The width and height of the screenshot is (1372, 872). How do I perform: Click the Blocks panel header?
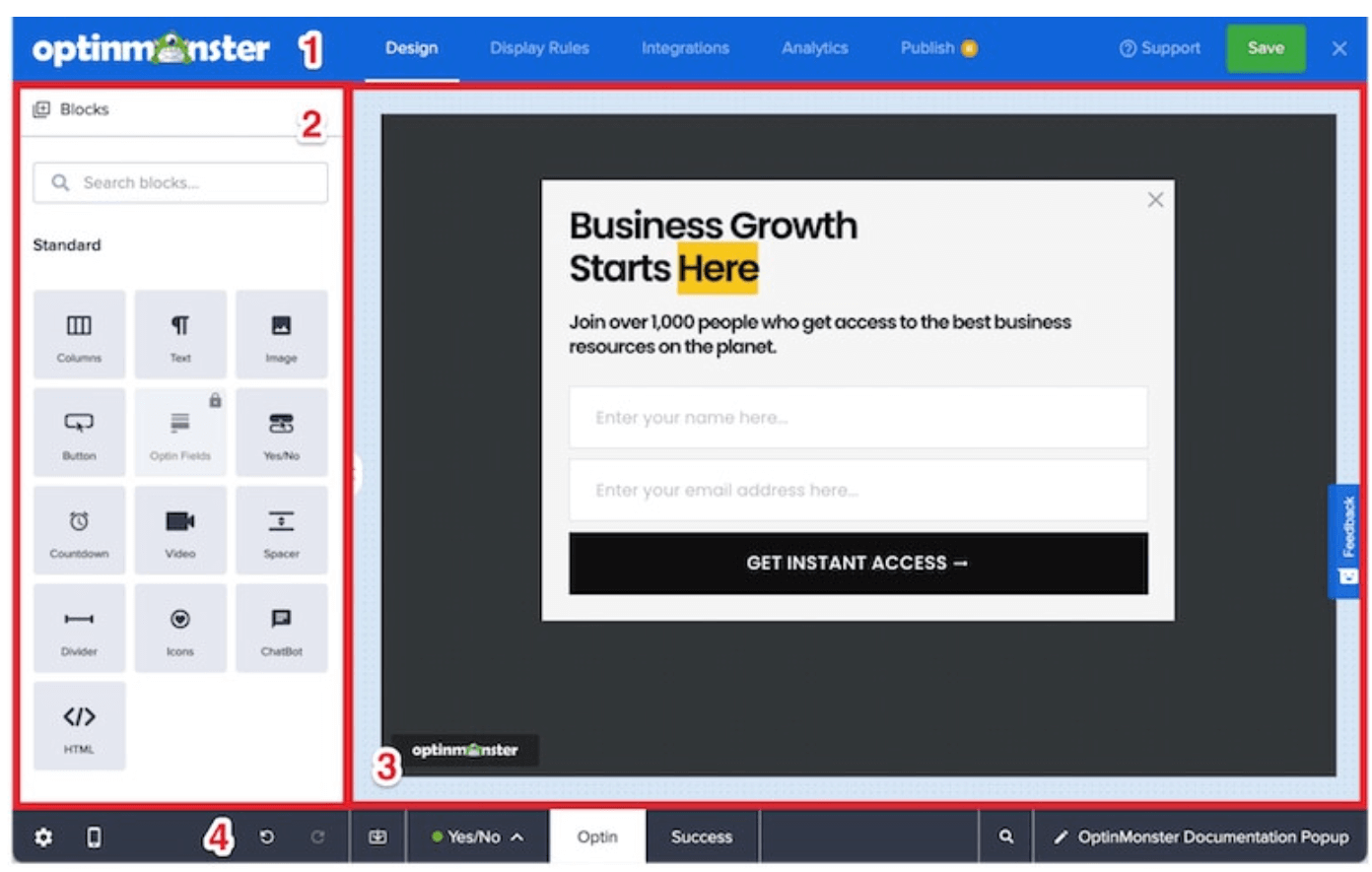pyautogui.click(x=71, y=109)
